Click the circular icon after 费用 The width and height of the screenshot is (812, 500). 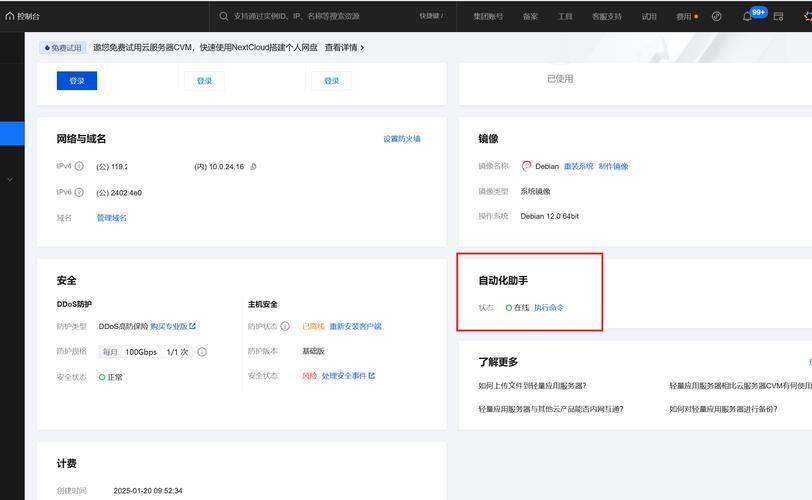716,16
